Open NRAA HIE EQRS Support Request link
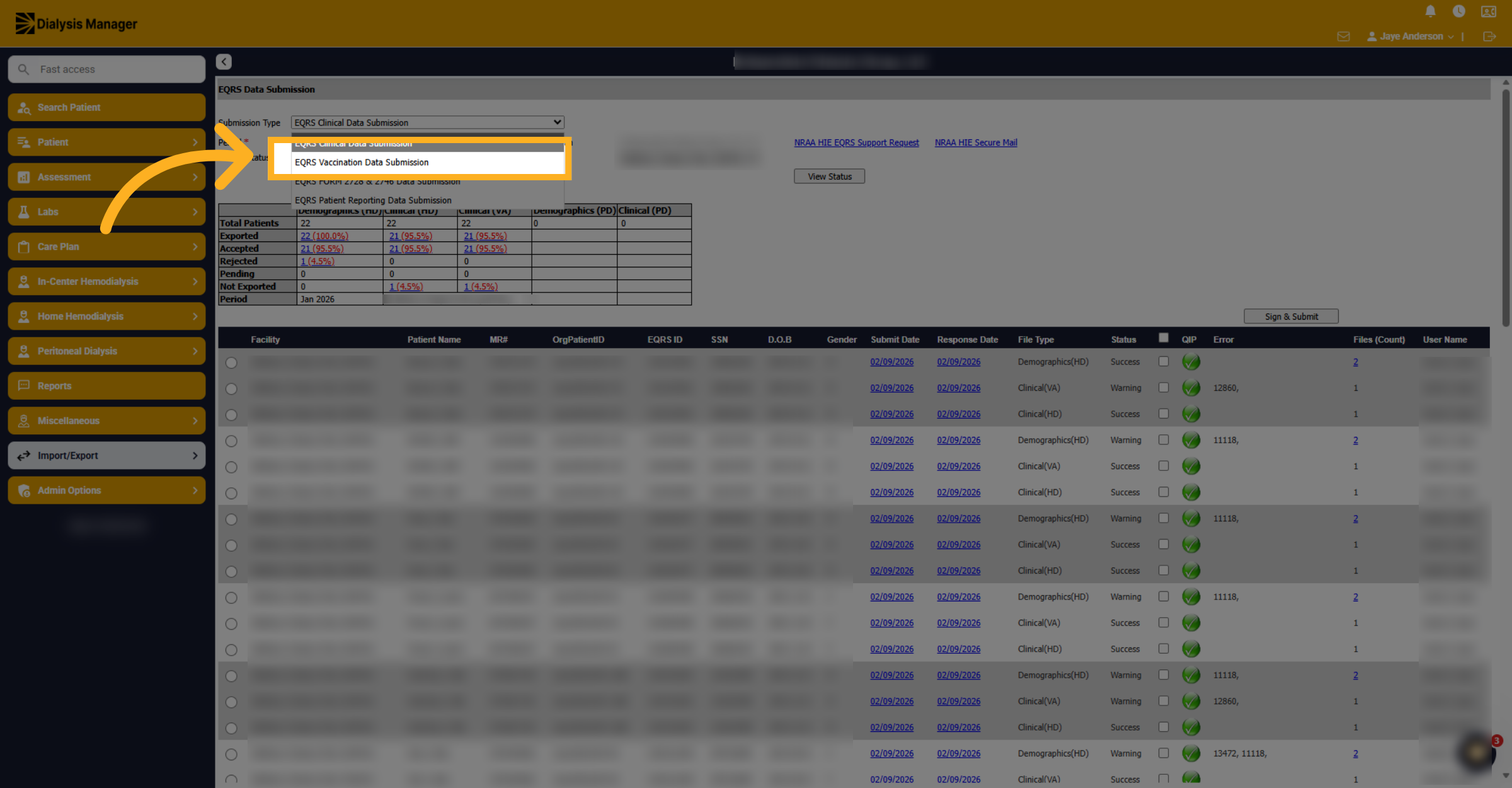1512x788 pixels. click(856, 142)
